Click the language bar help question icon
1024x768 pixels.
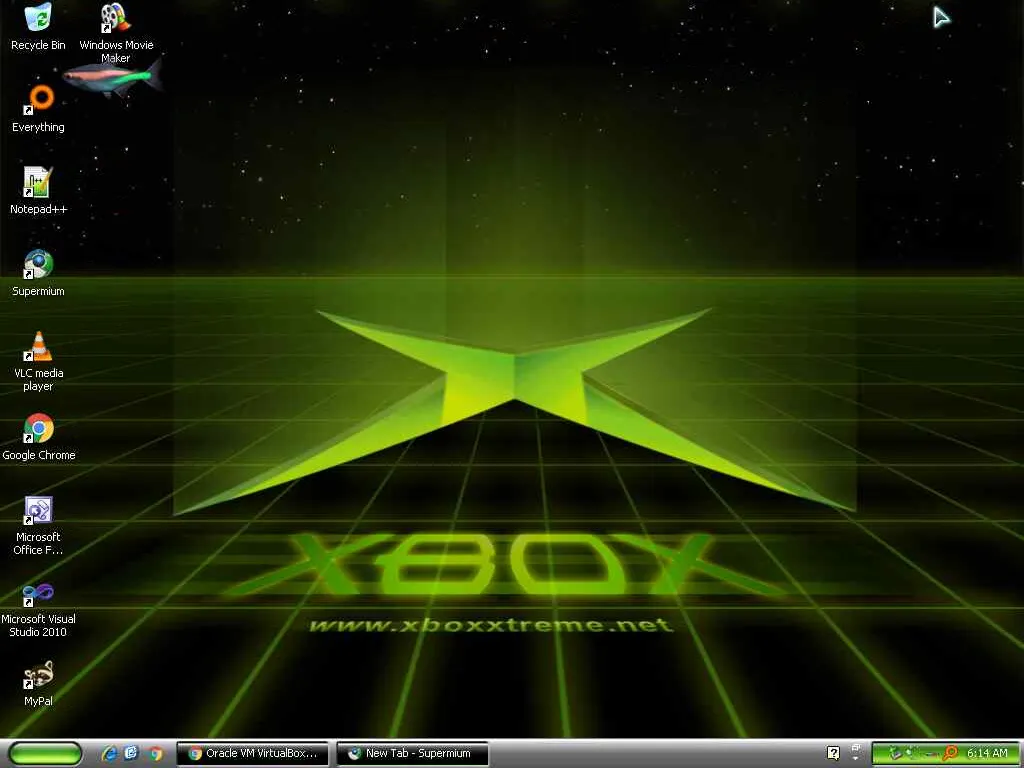click(x=833, y=753)
